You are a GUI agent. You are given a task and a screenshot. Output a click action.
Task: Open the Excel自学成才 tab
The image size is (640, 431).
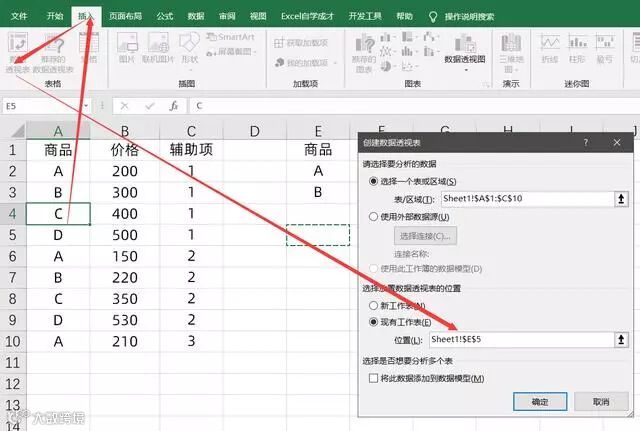pos(307,16)
